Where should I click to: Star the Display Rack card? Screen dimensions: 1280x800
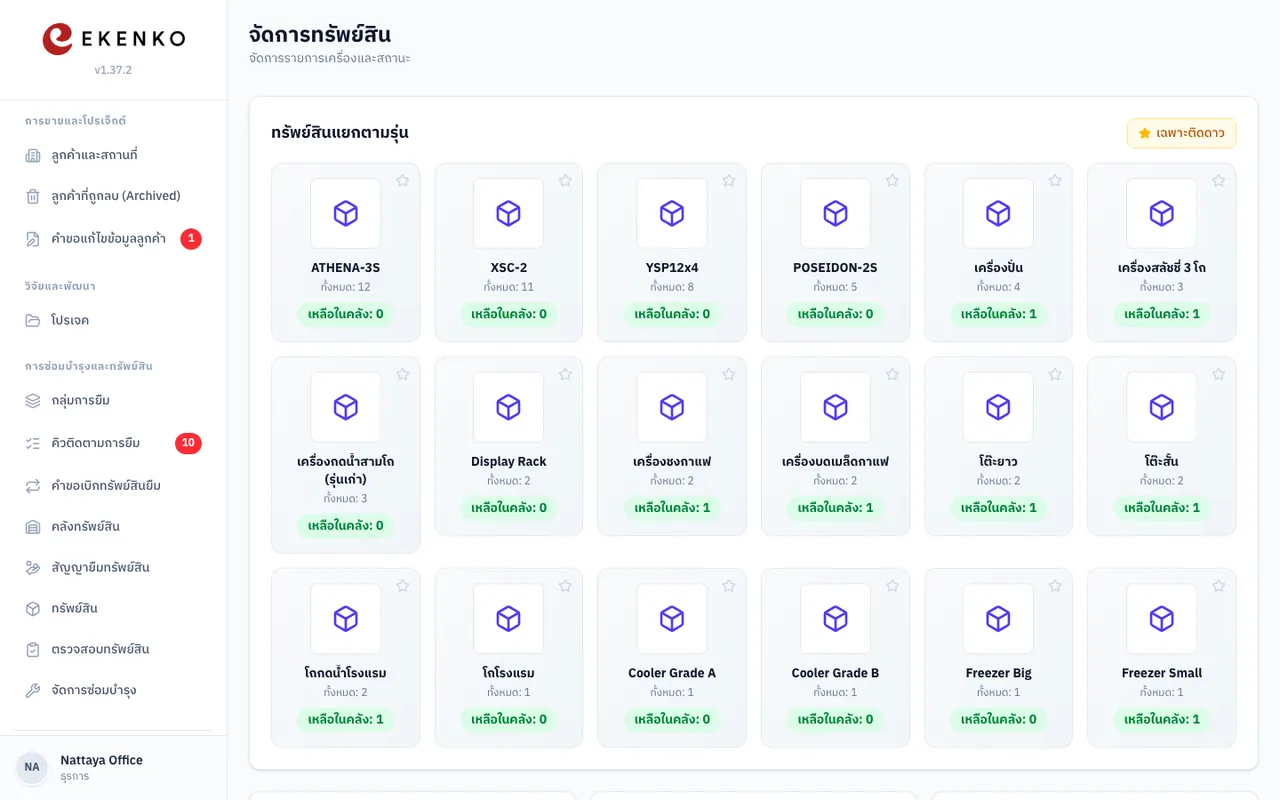pos(565,374)
